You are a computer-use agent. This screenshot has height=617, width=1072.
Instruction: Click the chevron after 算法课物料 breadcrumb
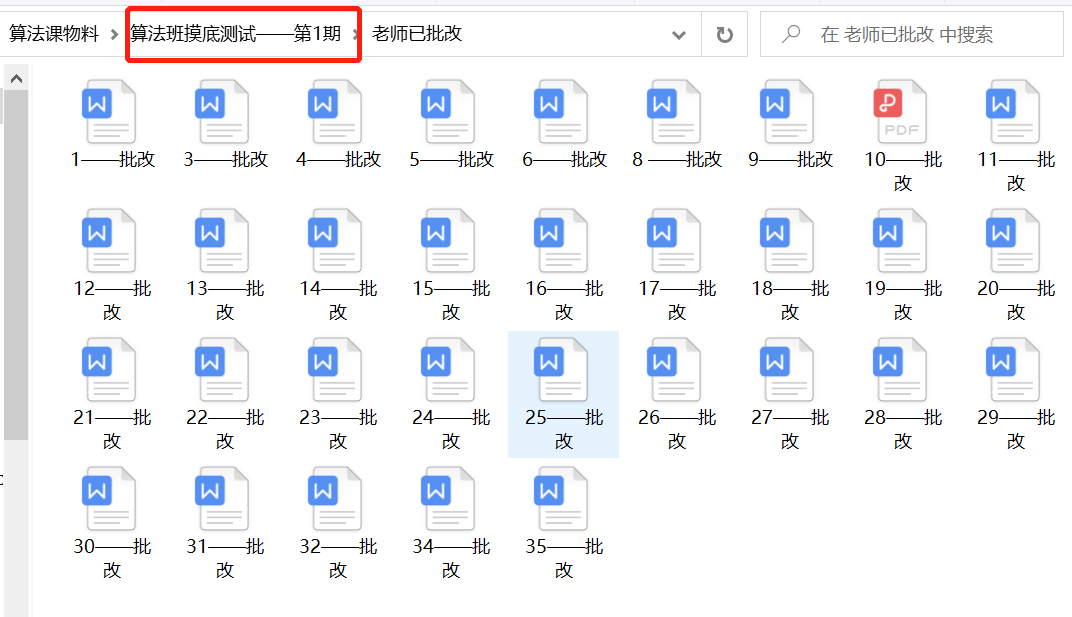point(113,33)
